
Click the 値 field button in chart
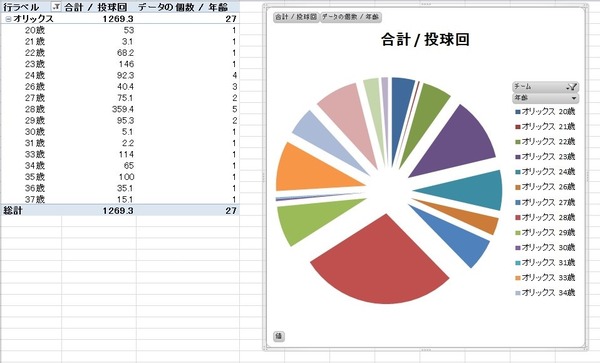(279, 336)
